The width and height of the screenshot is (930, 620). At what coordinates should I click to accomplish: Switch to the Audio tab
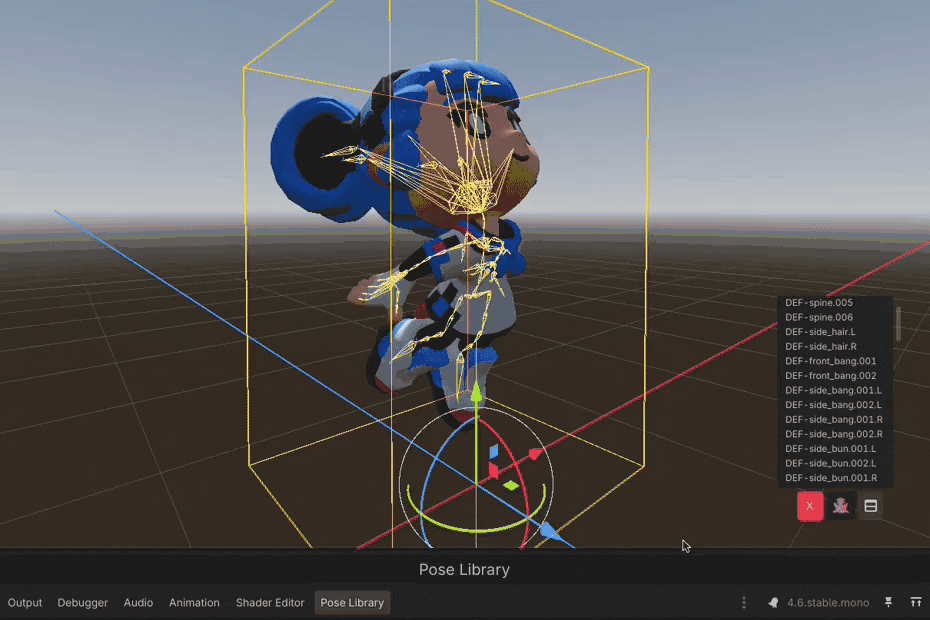tap(138, 603)
